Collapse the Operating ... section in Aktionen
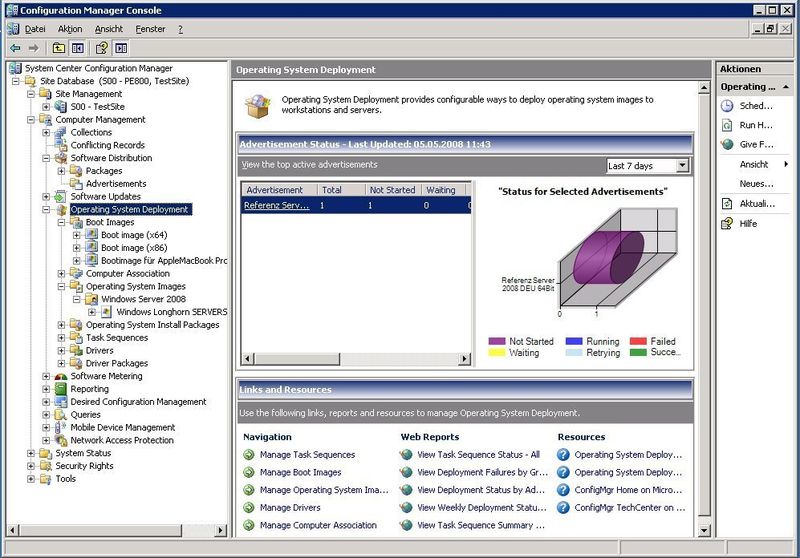 (786, 87)
